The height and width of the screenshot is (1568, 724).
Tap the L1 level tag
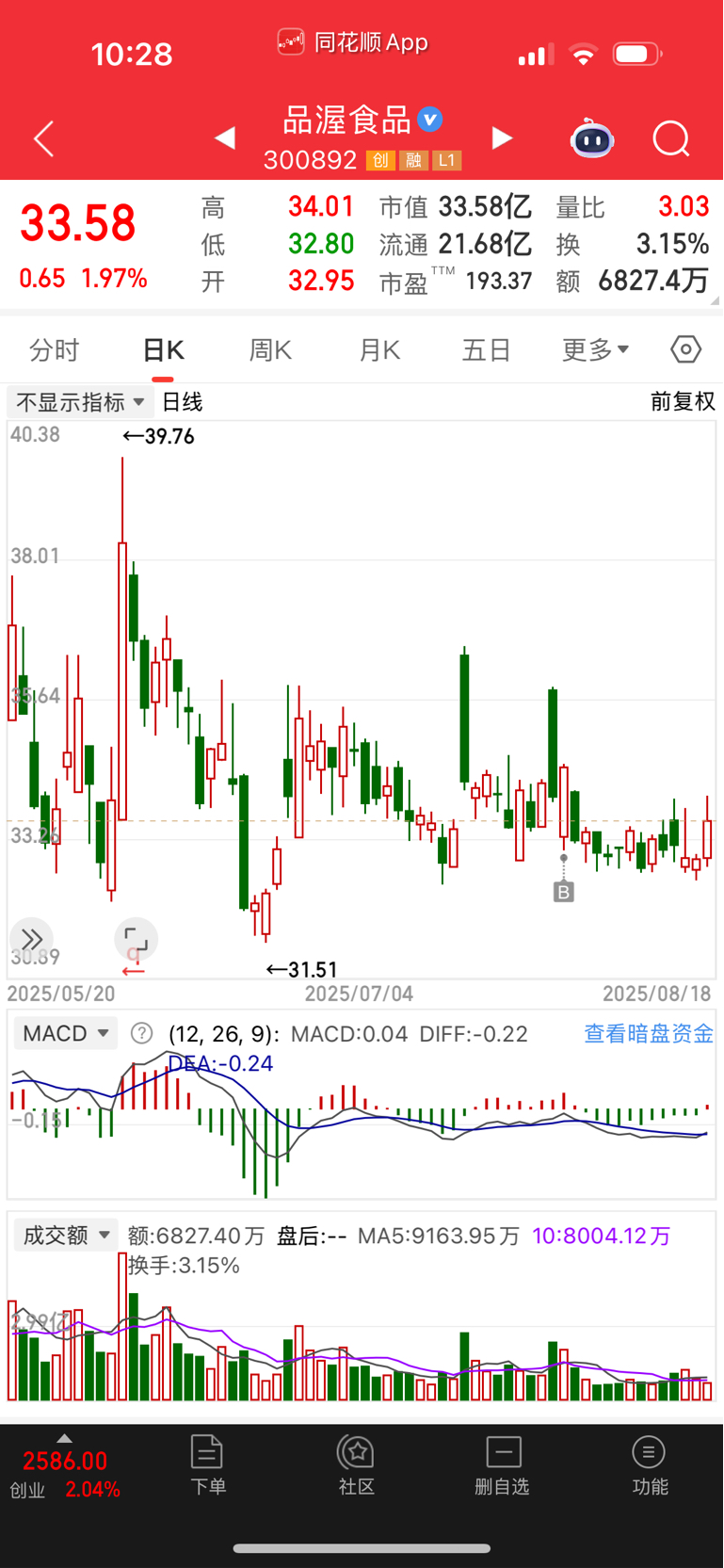[447, 160]
